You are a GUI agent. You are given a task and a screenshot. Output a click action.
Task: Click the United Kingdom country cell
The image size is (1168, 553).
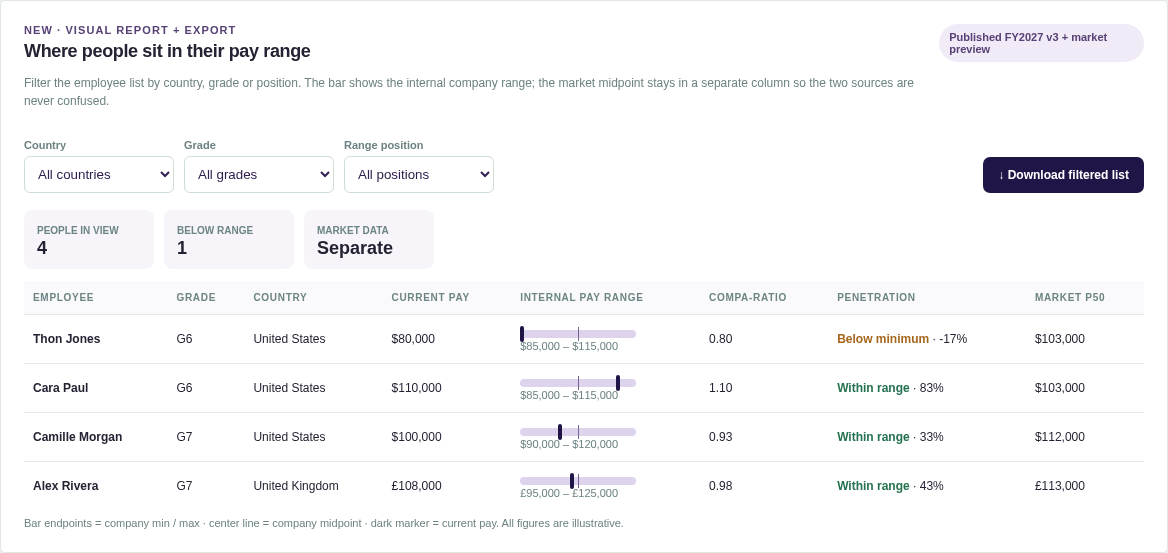[x=296, y=487]
